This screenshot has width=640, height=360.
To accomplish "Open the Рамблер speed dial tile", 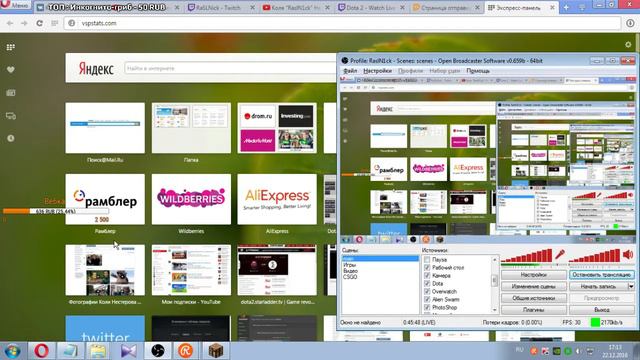I will [105, 199].
